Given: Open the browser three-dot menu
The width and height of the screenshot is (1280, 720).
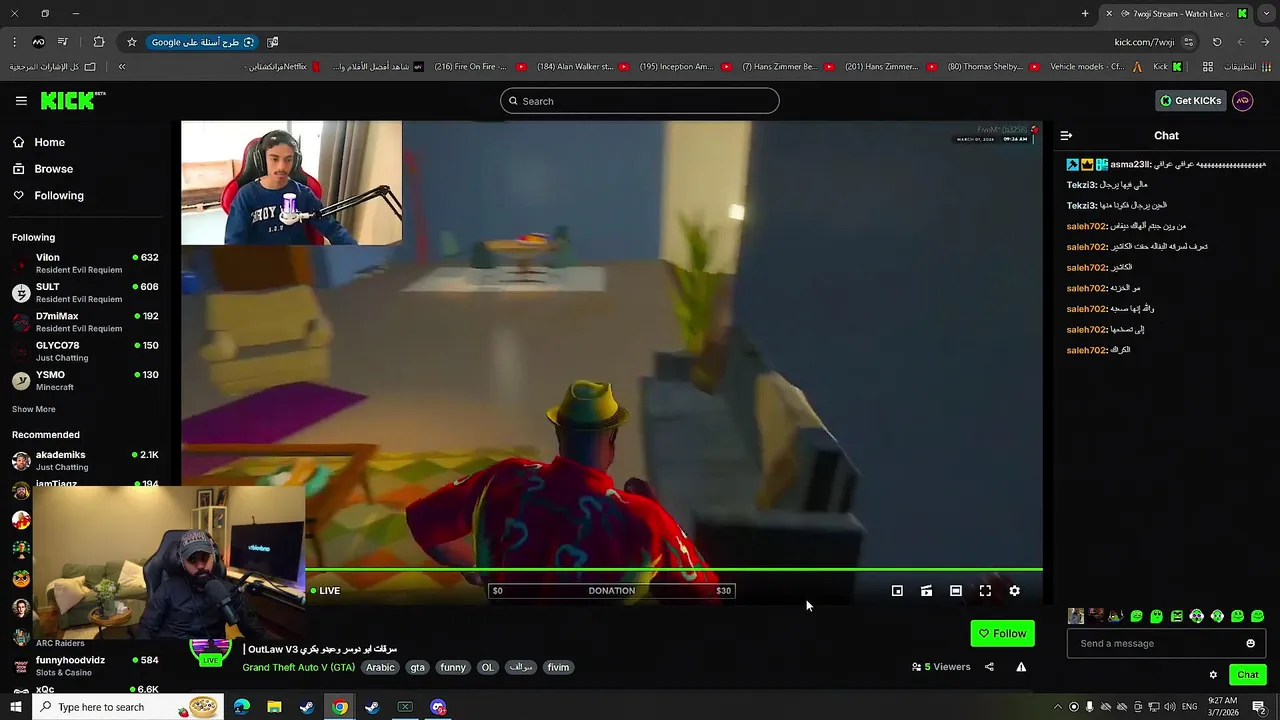Looking at the screenshot, I should pos(14,42).
